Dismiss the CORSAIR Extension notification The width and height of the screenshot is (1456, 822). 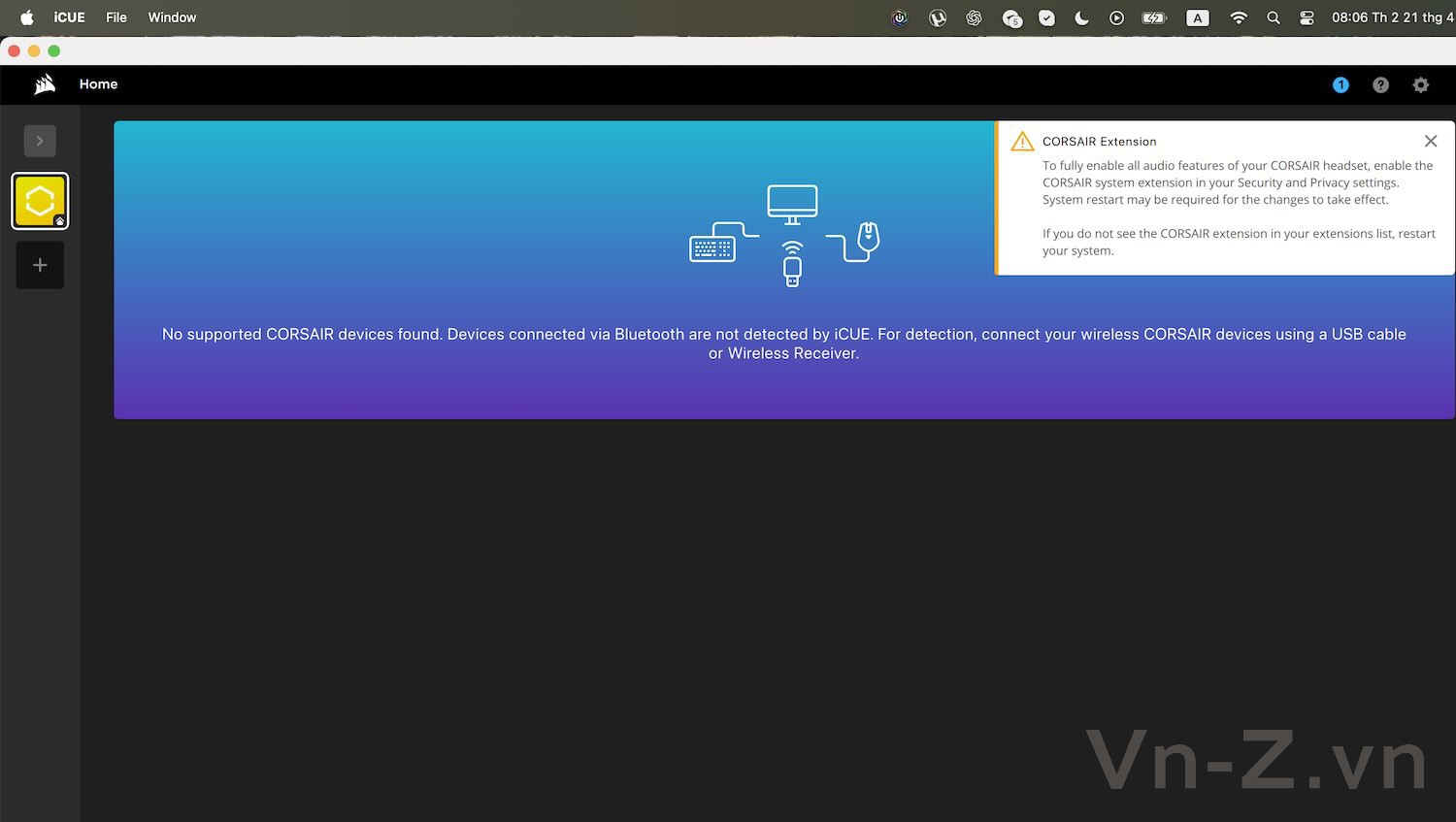click(1431, 141)
